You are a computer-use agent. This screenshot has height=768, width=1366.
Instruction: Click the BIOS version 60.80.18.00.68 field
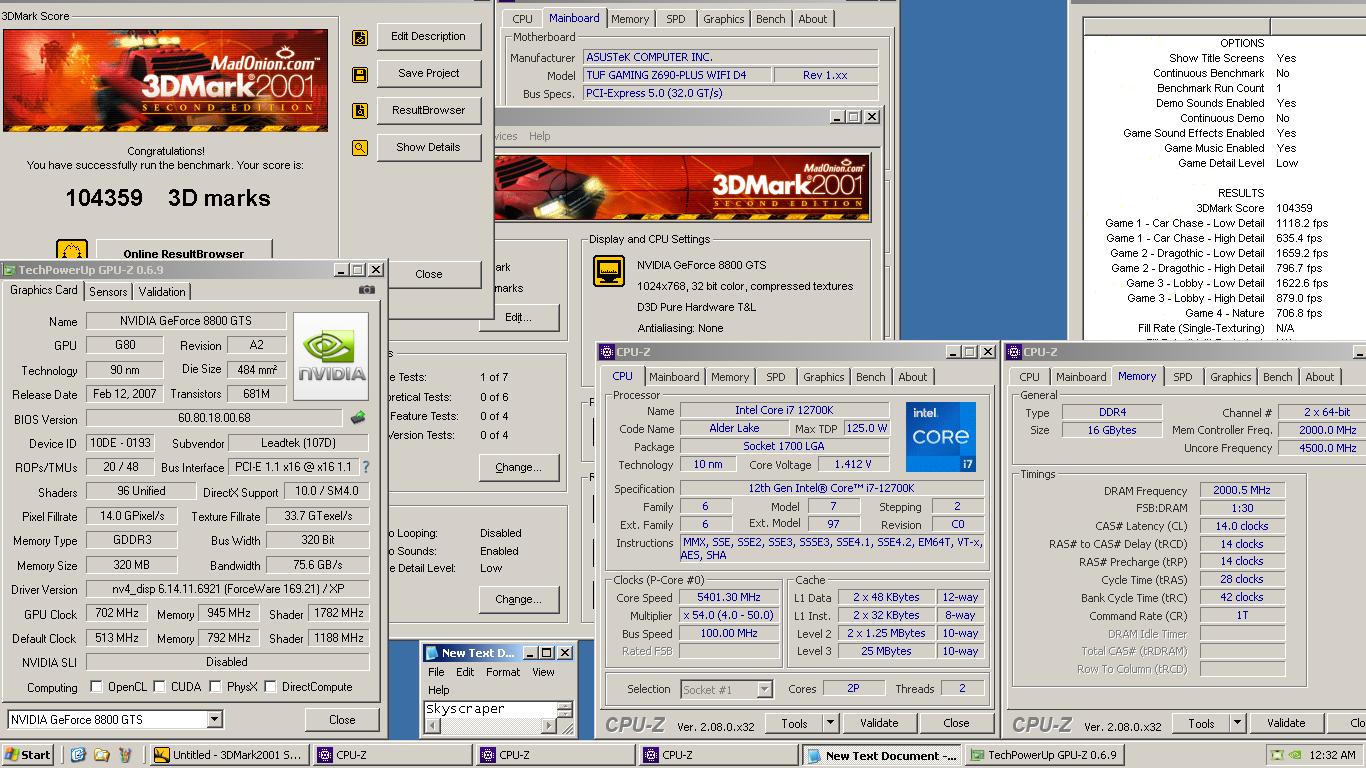coord(214,418)
